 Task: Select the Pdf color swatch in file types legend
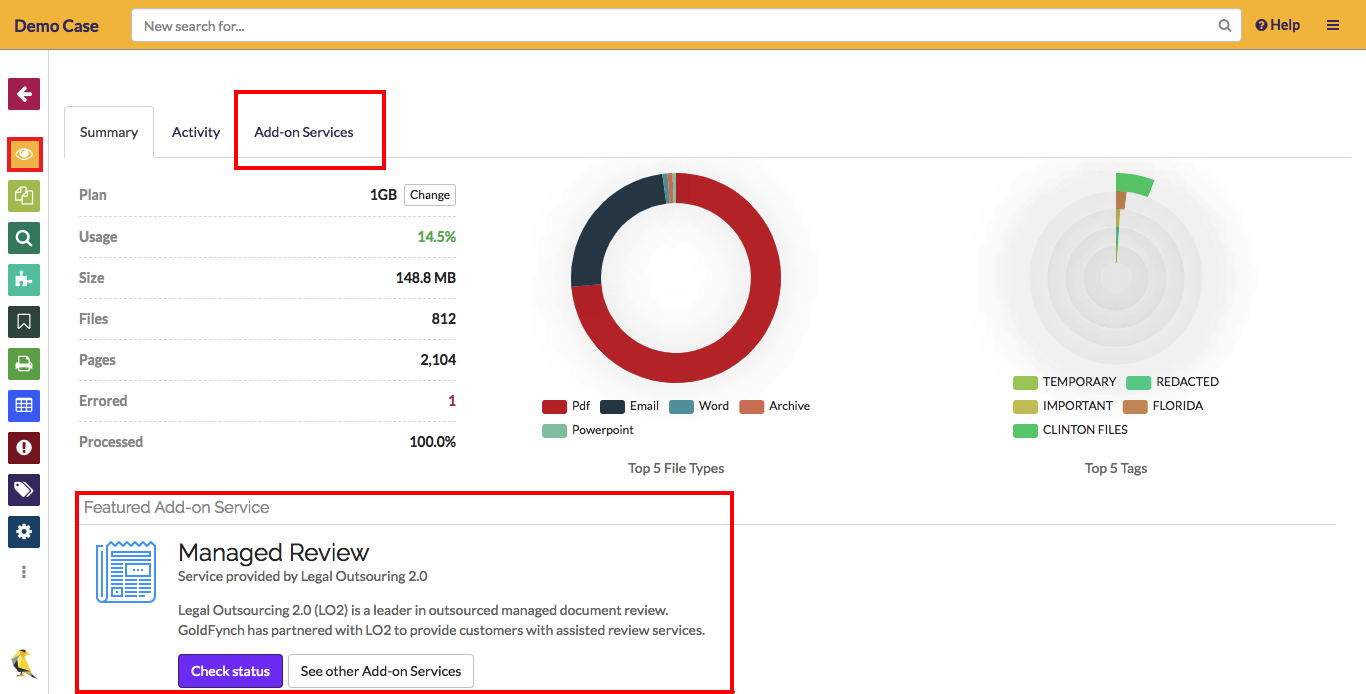[556, 406]
